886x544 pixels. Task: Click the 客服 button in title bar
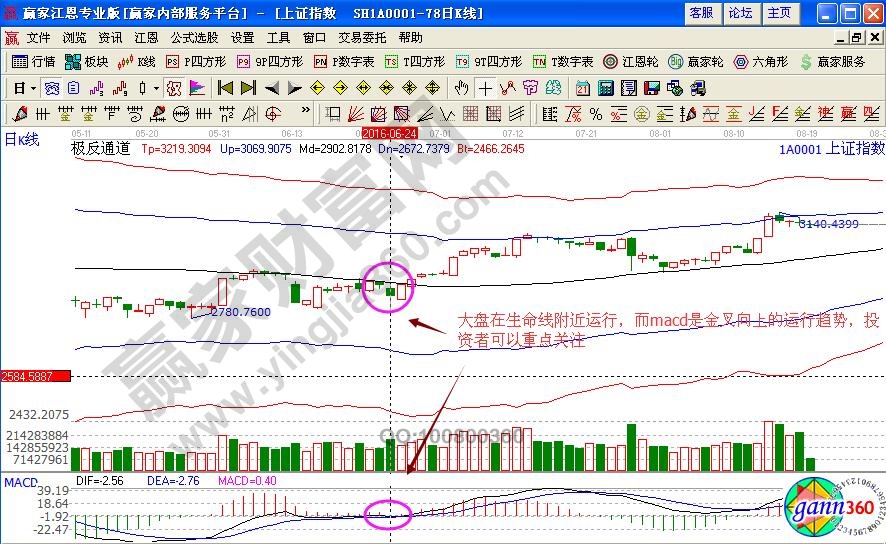tap(702, 13)
